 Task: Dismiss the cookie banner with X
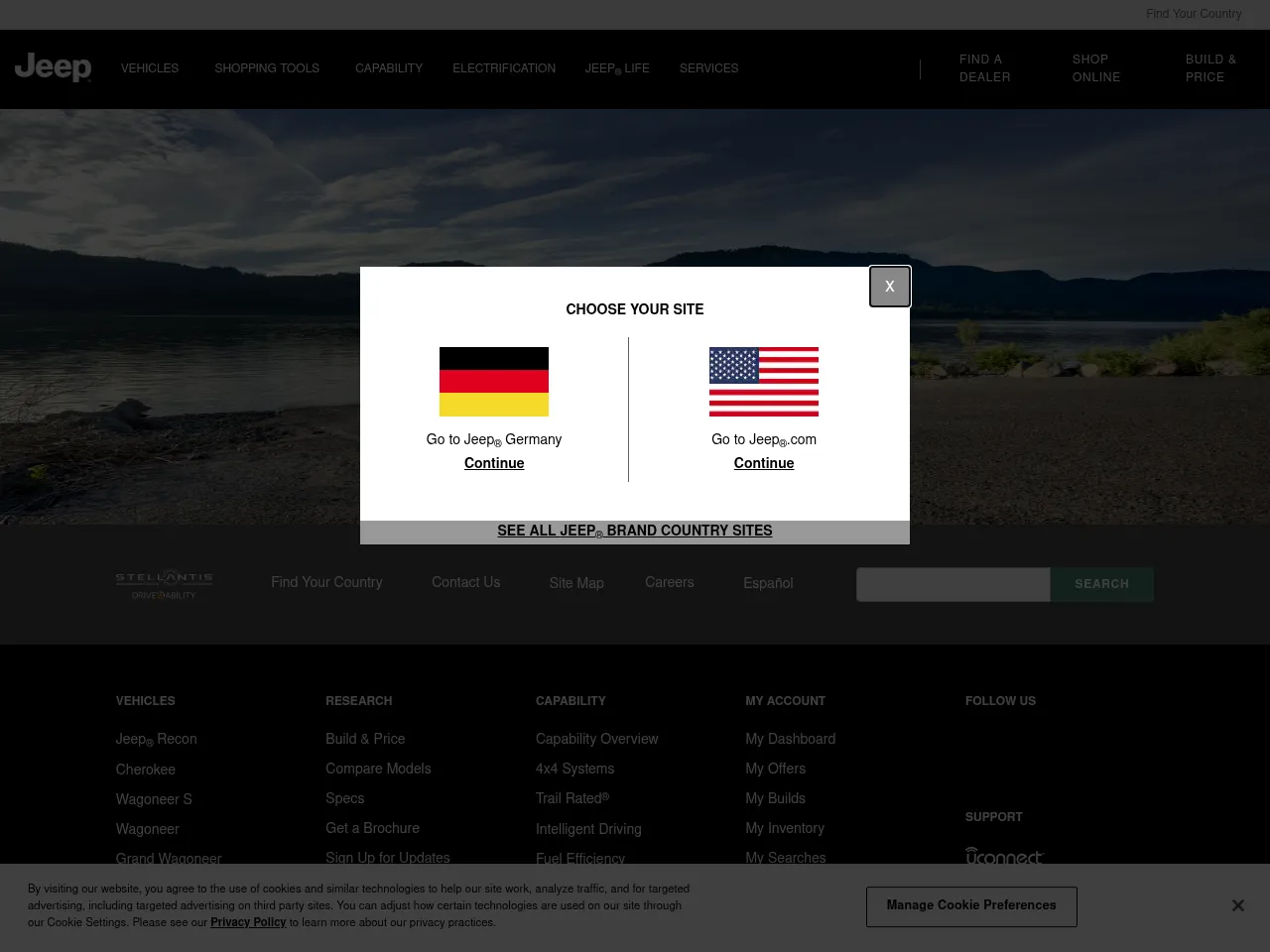tap(1237, 905)
